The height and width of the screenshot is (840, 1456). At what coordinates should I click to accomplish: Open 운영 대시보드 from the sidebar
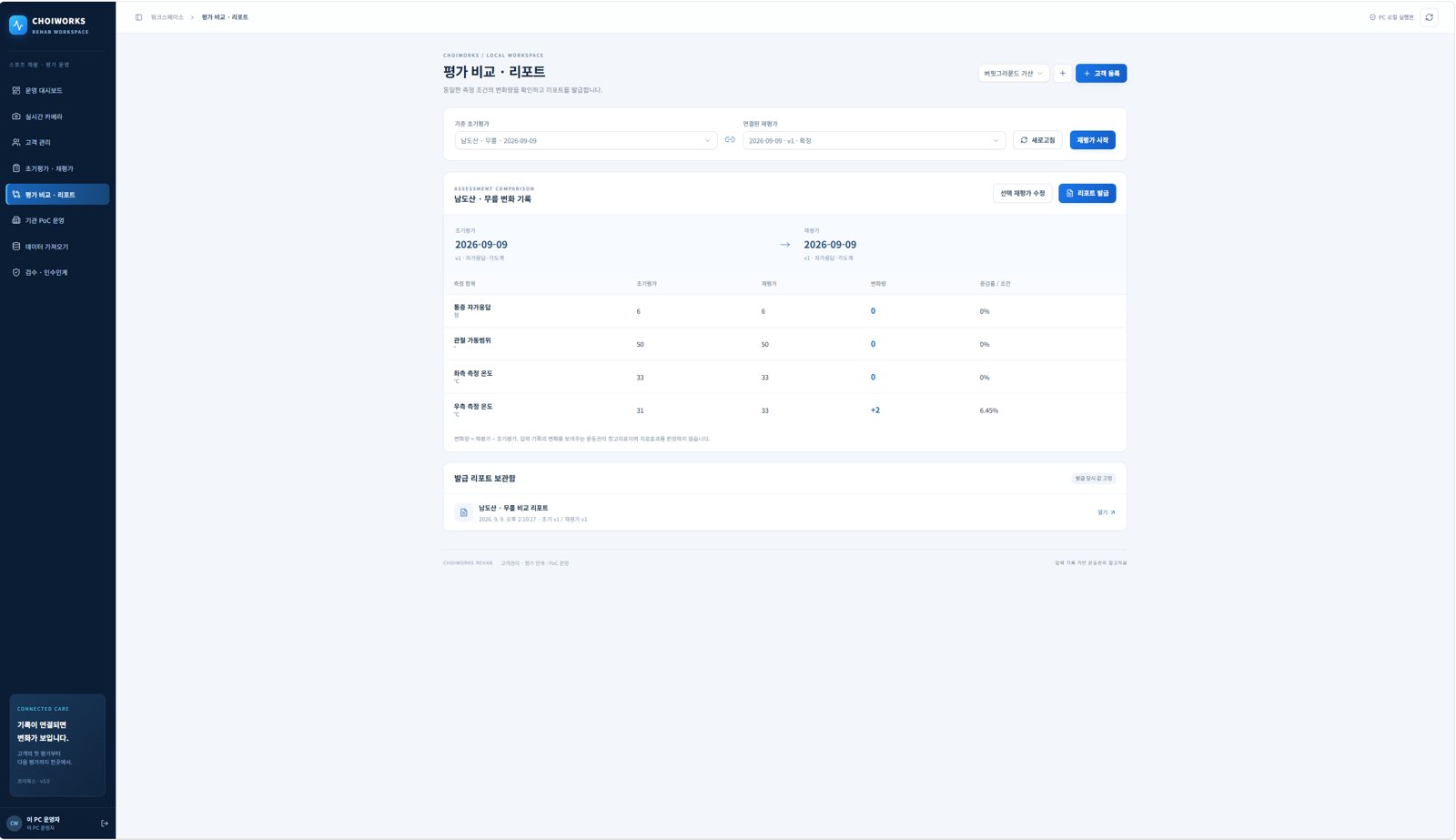pyautogui.click(x=57, y=91)
